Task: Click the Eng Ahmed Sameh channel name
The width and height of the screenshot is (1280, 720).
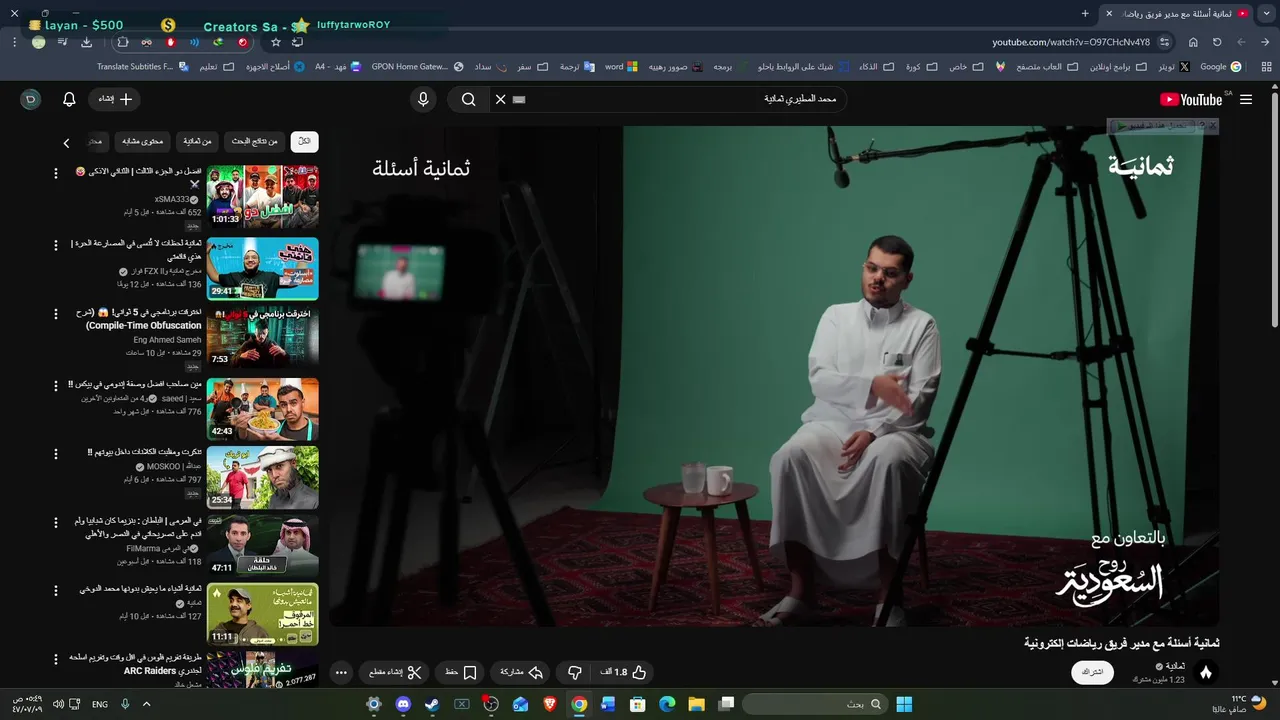Action: [x=167, y=340]
